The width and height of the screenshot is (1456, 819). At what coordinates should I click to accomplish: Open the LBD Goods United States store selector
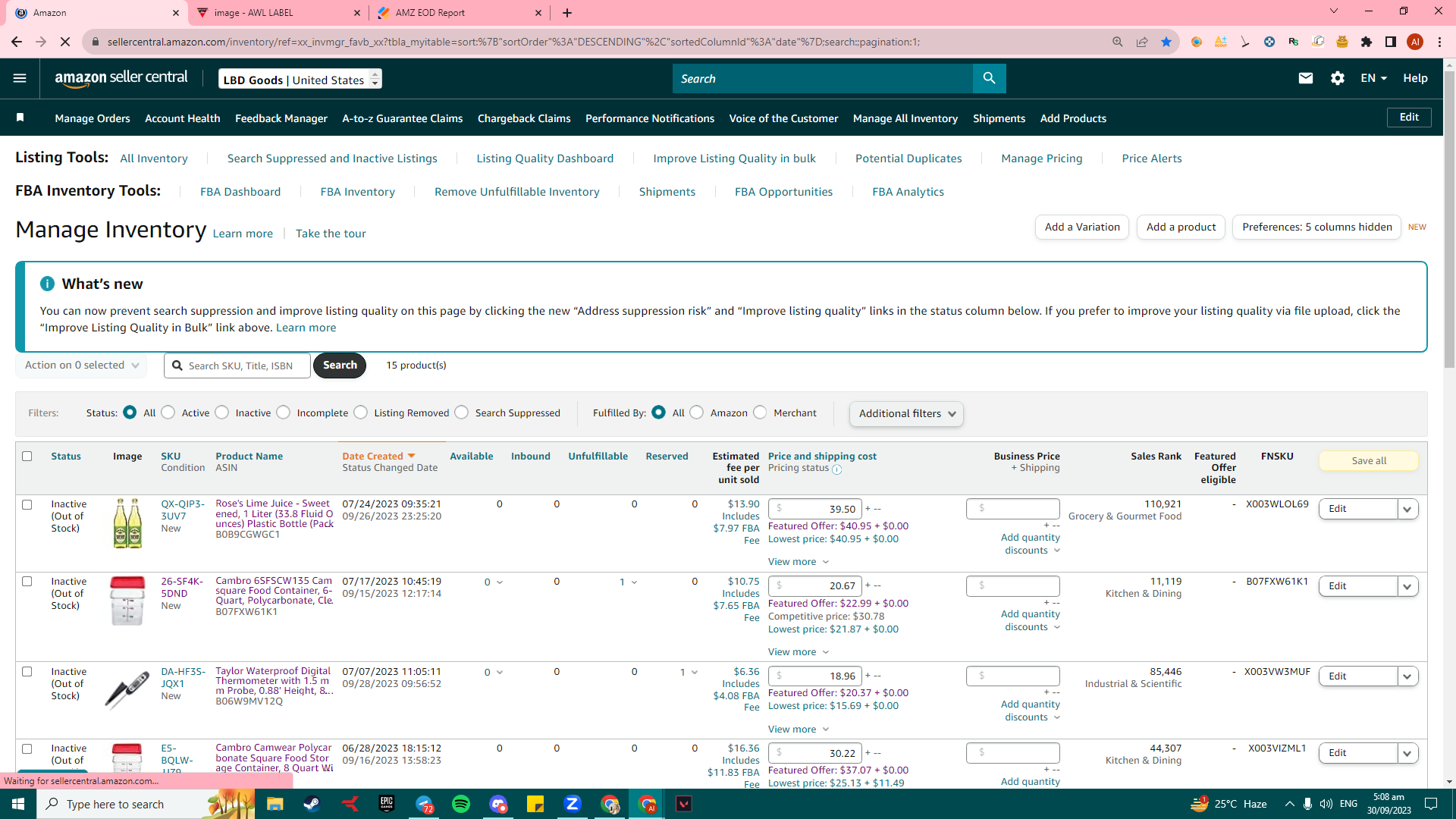(x=300, y=79)
